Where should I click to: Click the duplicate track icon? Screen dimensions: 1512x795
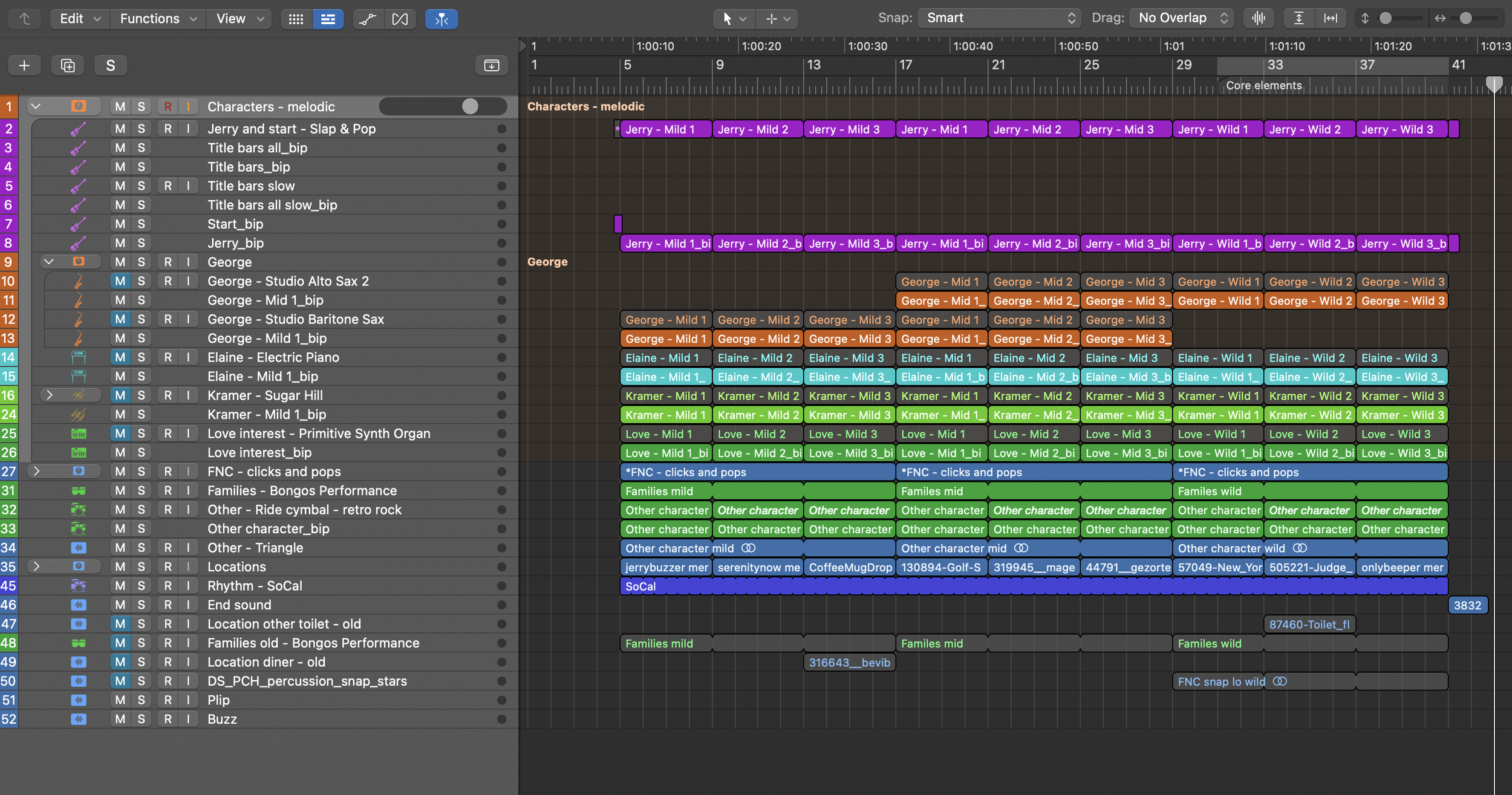click(68, 65)
